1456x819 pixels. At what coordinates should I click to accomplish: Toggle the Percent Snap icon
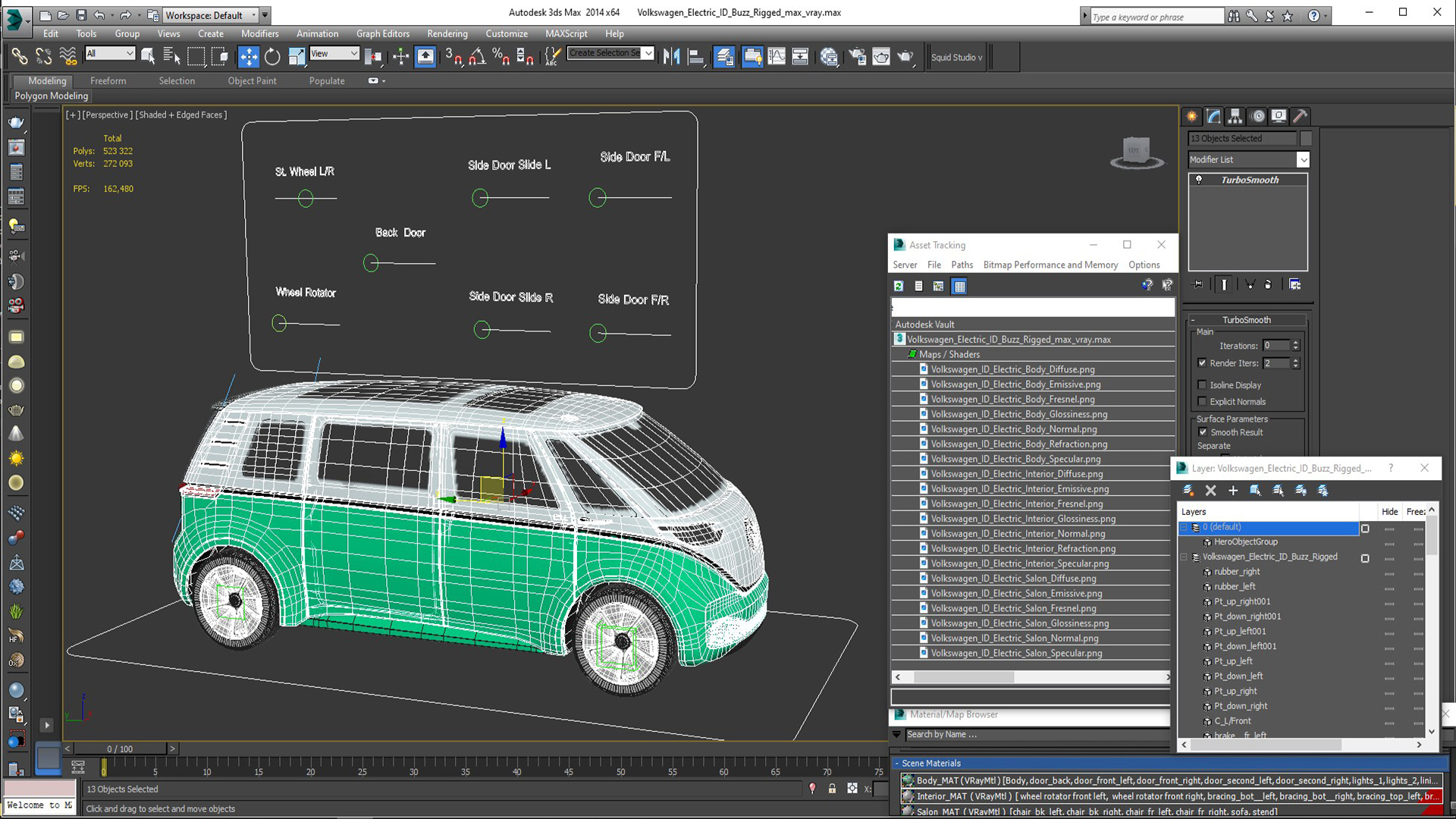pos(500,56)
